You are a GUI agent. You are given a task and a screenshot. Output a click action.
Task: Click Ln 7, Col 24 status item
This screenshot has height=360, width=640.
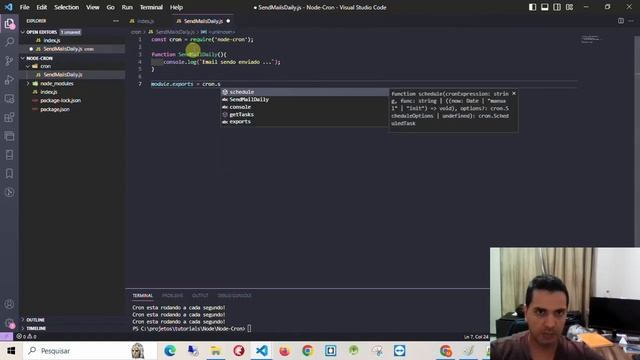pyautogui.click(x=476, y=337)
